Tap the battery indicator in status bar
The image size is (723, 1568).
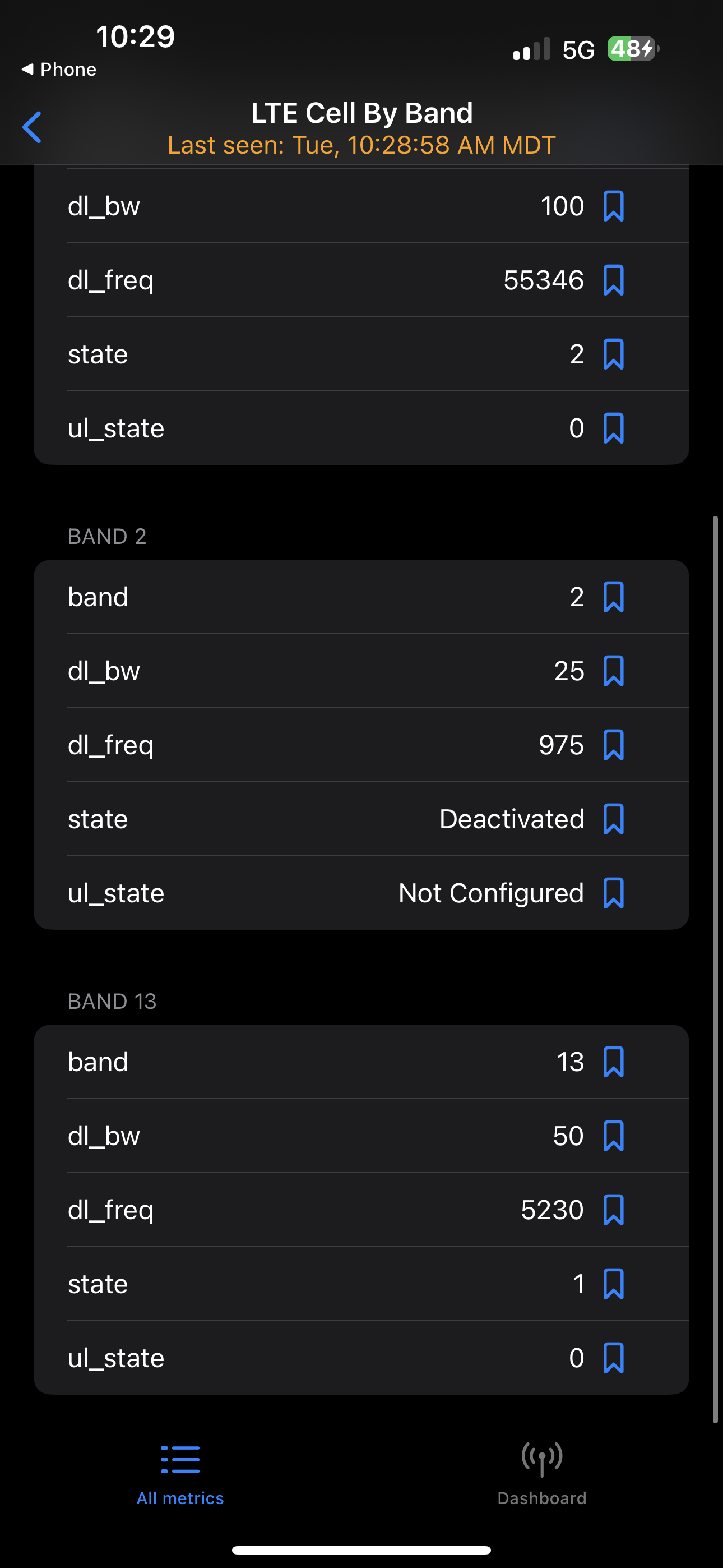[x=633, y=49]
